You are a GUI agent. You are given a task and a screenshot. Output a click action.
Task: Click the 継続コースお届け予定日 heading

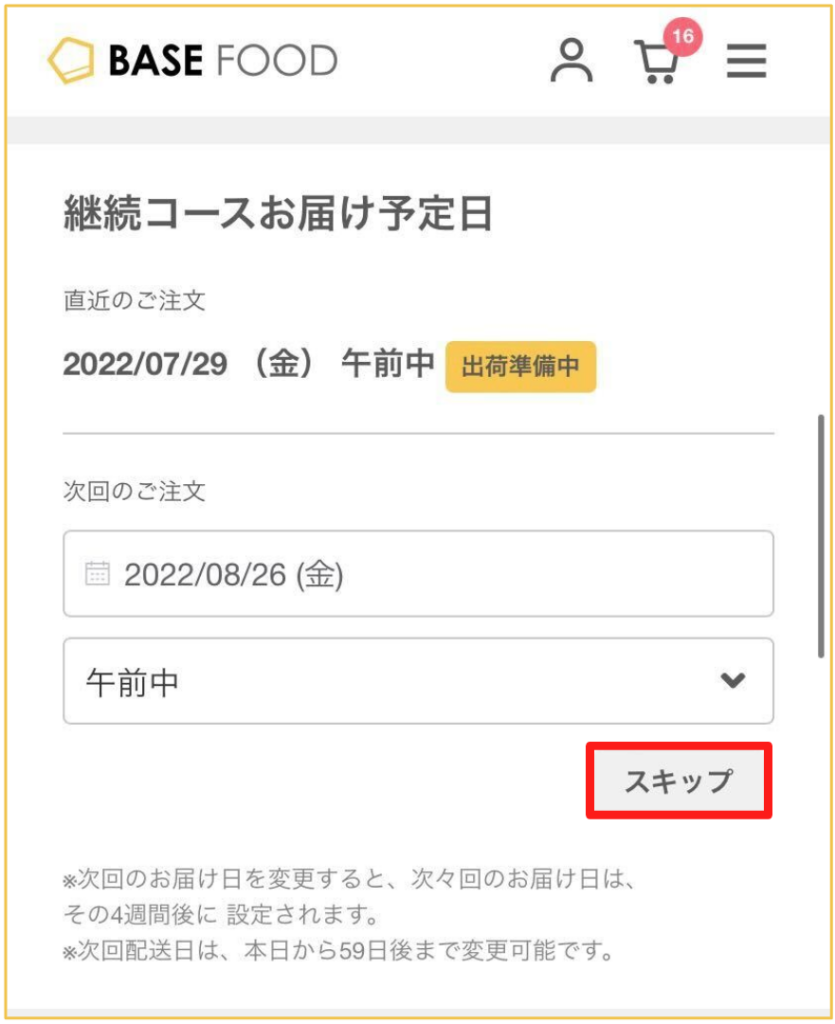pos(278,214)
